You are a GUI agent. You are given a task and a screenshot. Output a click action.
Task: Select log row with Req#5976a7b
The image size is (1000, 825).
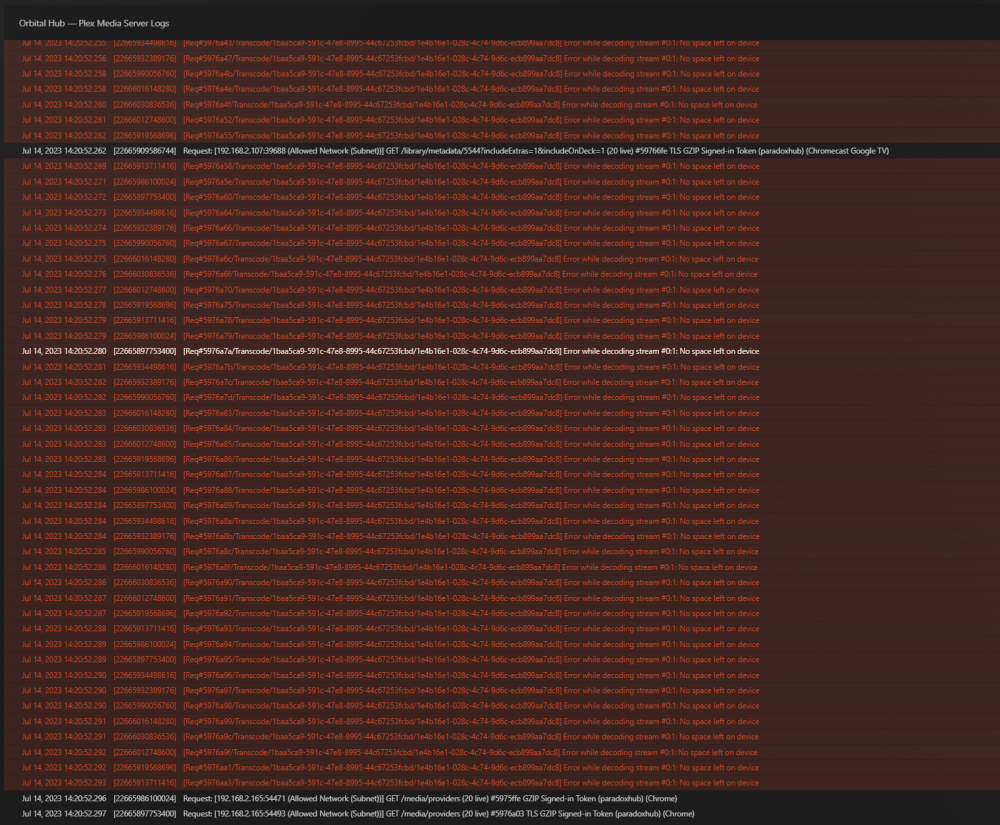(500, 367)
